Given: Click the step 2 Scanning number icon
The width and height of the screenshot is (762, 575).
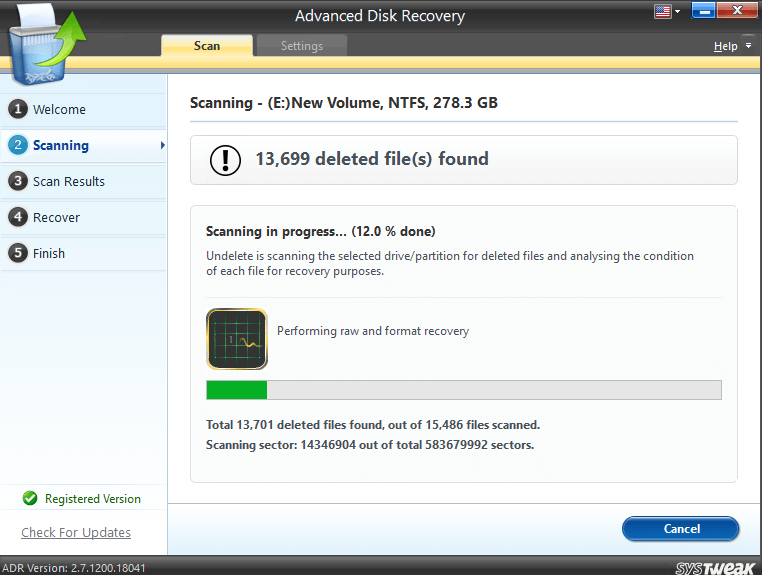Looking at the screenshot, I should click(18, 145).
